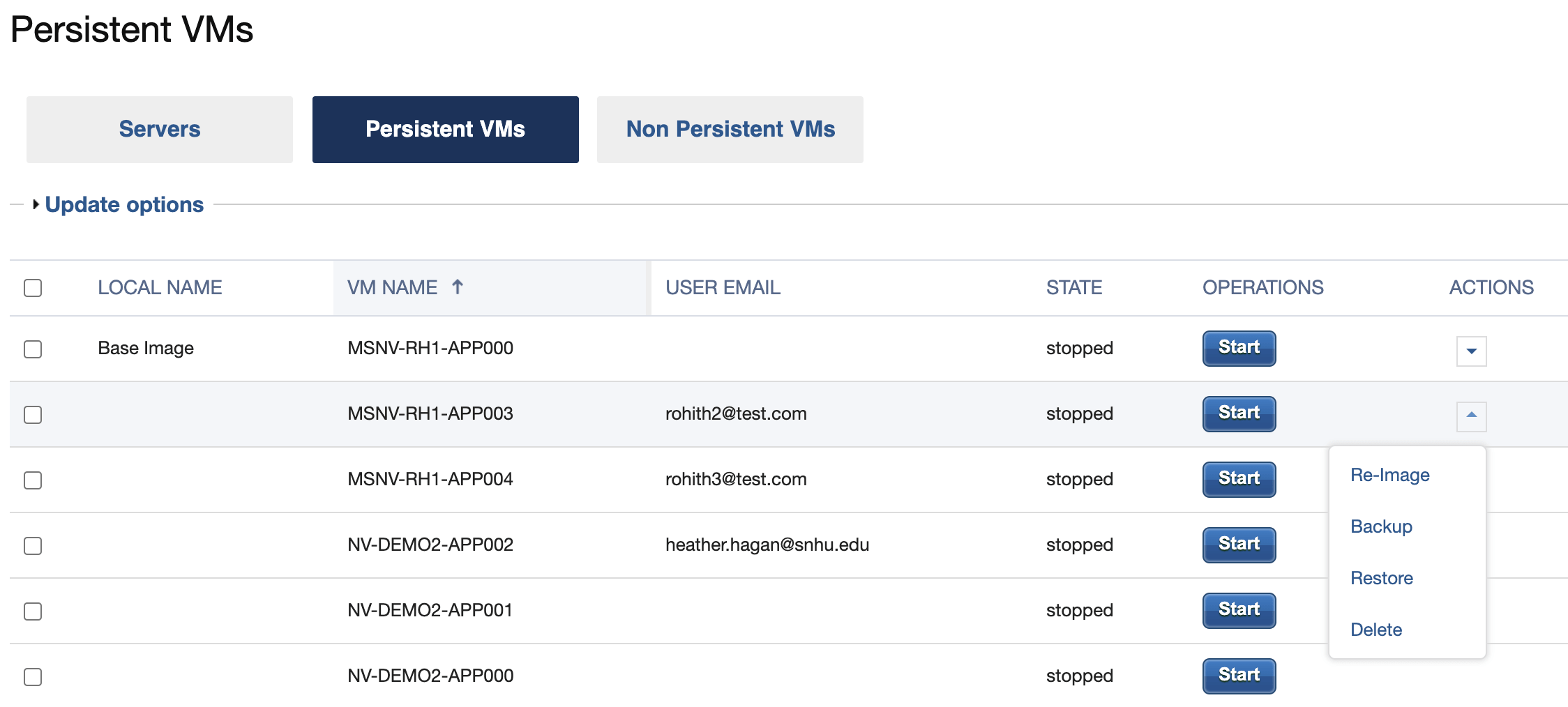Click the VM NAME sort ascending arrow
The width and height of the screenshot is (1568, 707).
click(x=458, y=287)
